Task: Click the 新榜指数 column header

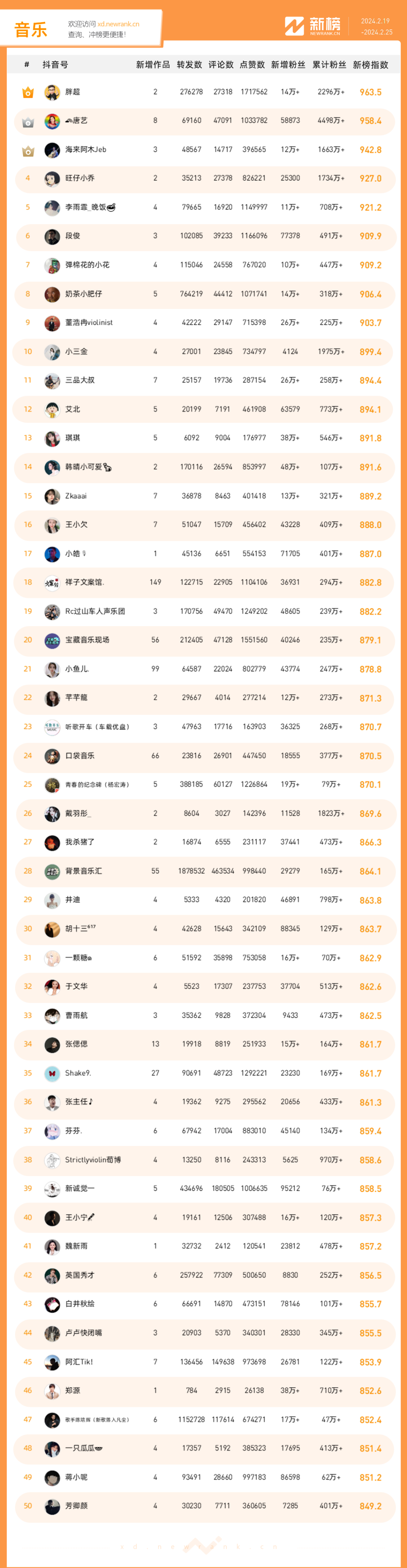Action: 370,65
